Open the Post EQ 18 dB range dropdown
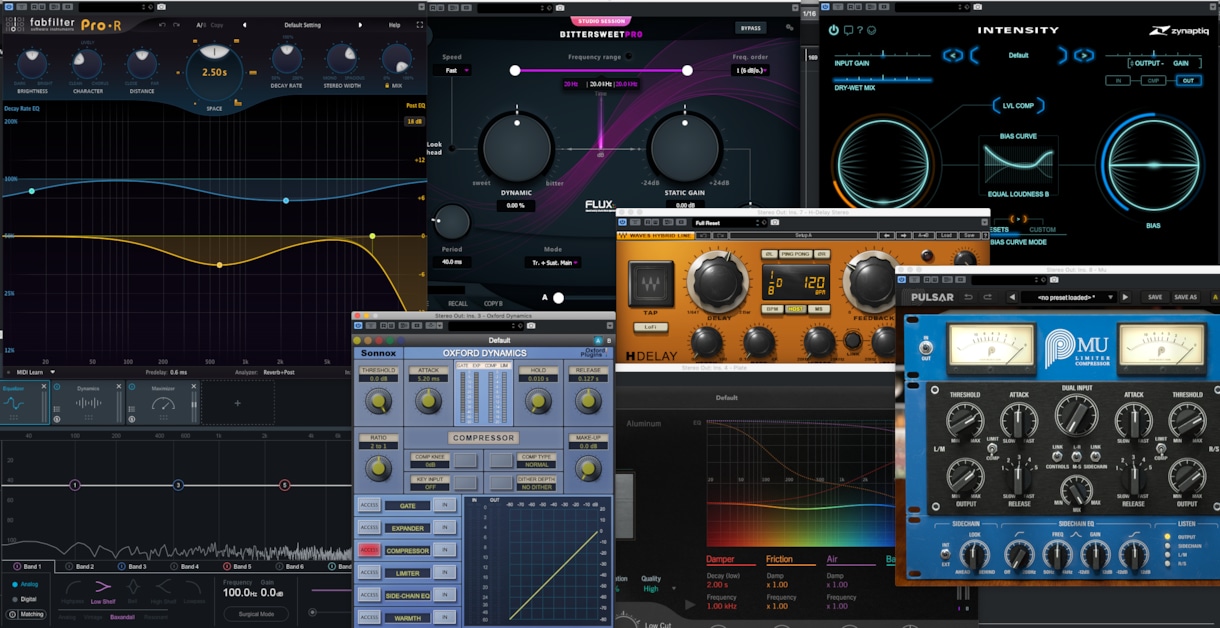The image size is (1220, 628). 413,121
